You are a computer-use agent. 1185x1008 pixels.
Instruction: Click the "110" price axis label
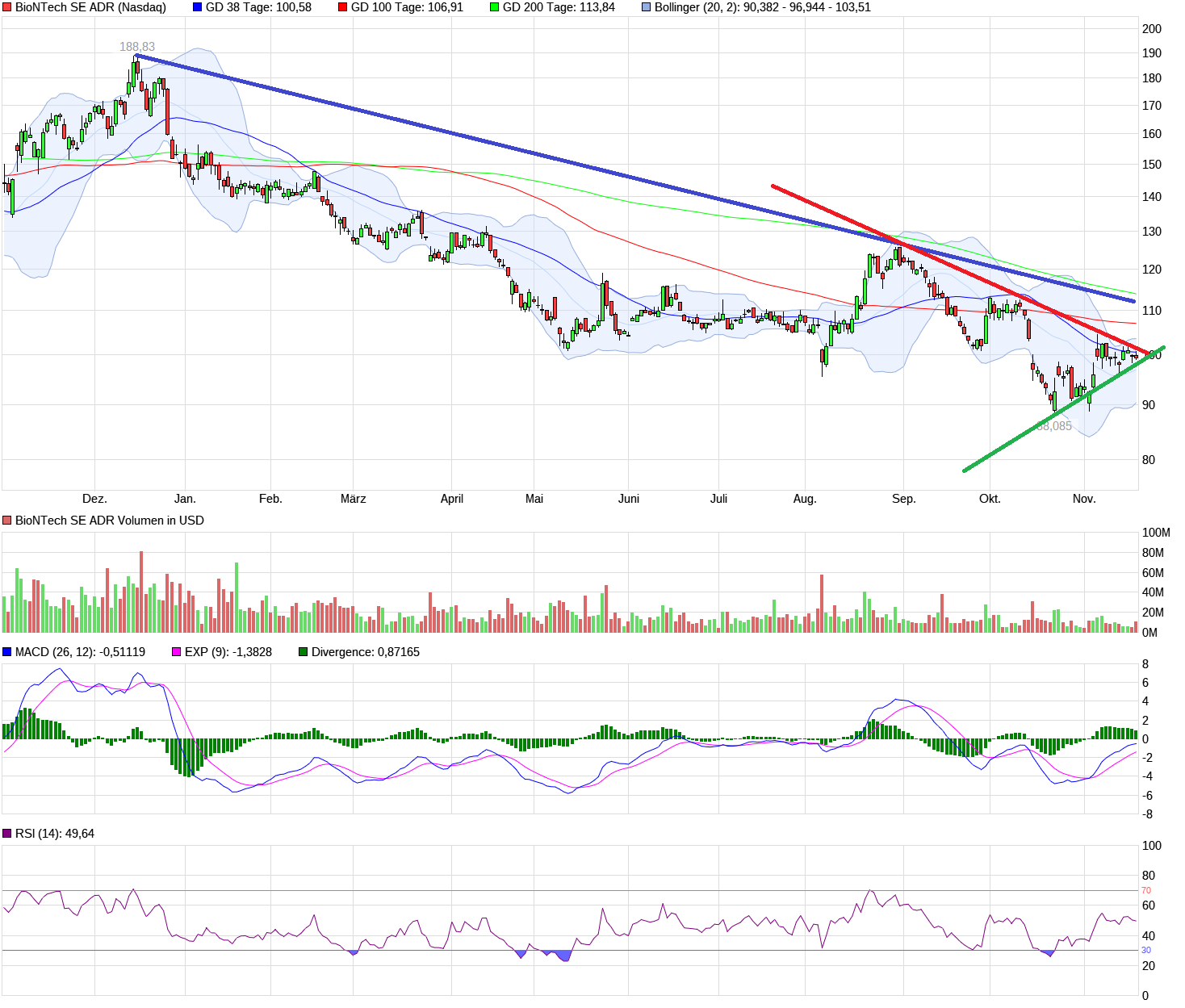(1152, 311)
